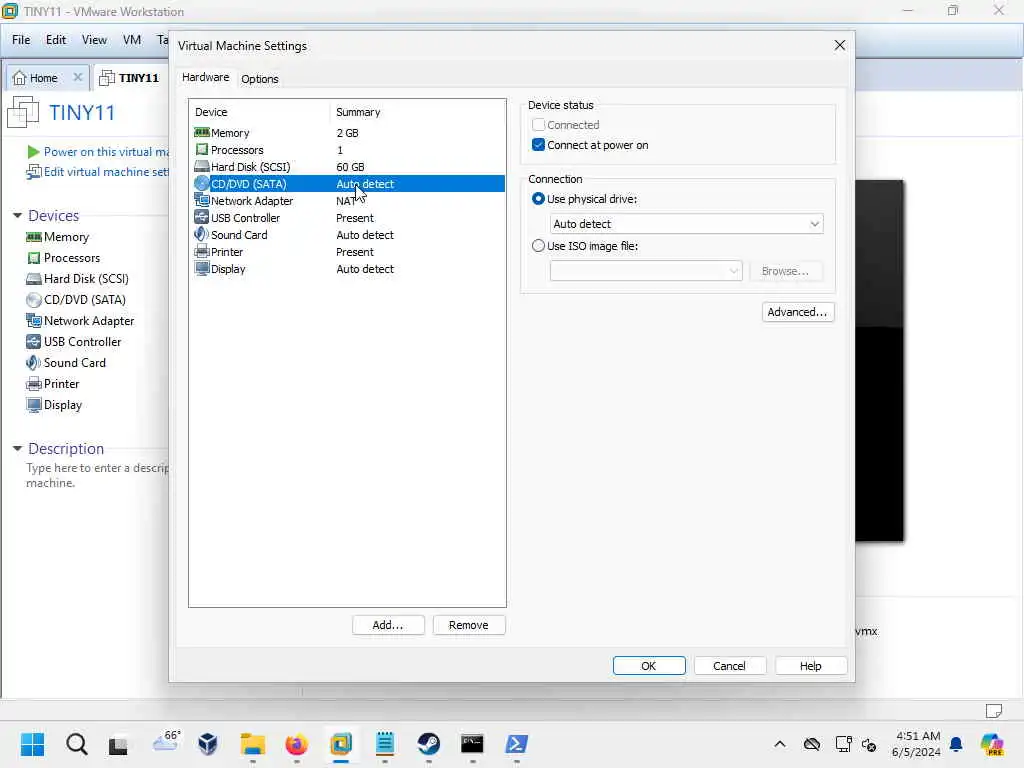Select the 60 GB Hard Disk summary value
1024x768 pixels.
pyautogui.click(x=350, y=167)
